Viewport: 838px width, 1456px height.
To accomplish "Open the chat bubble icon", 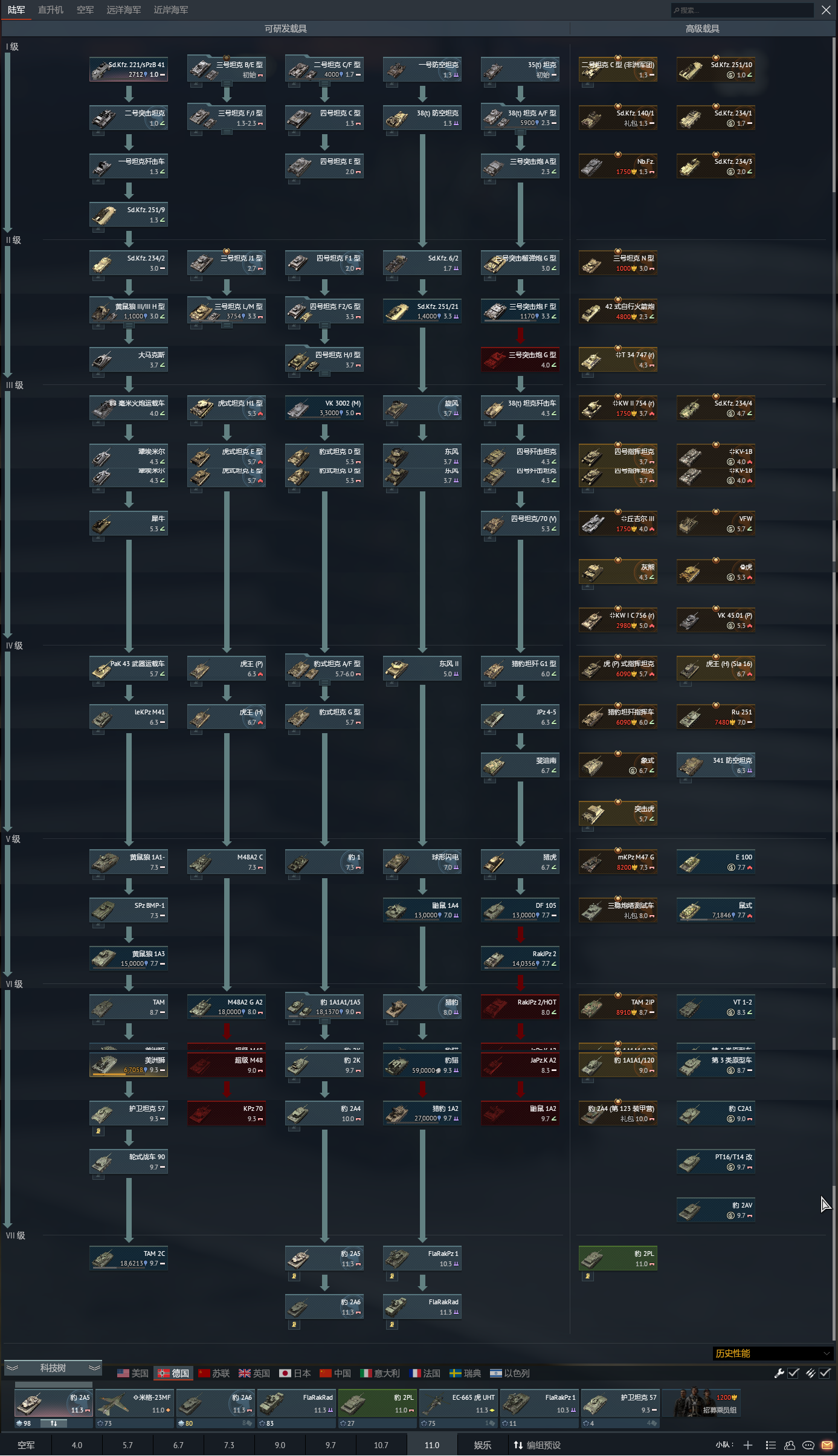I will click(x=808, y=1445).
